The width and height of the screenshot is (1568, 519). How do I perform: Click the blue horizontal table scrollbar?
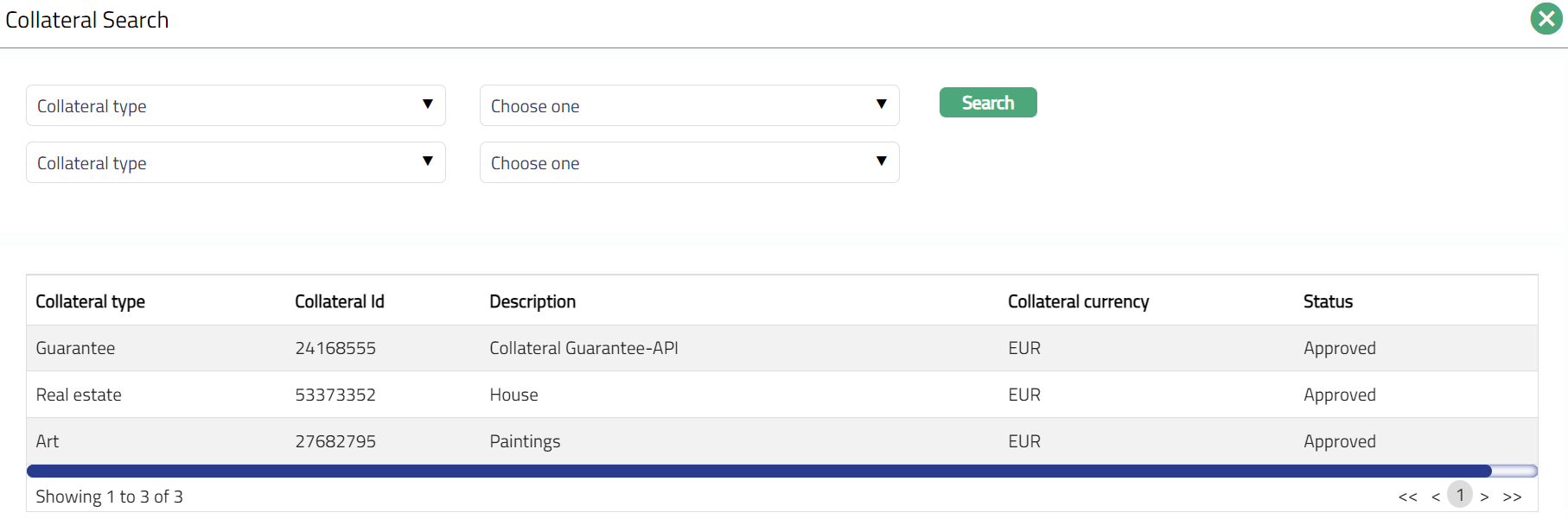759,471
